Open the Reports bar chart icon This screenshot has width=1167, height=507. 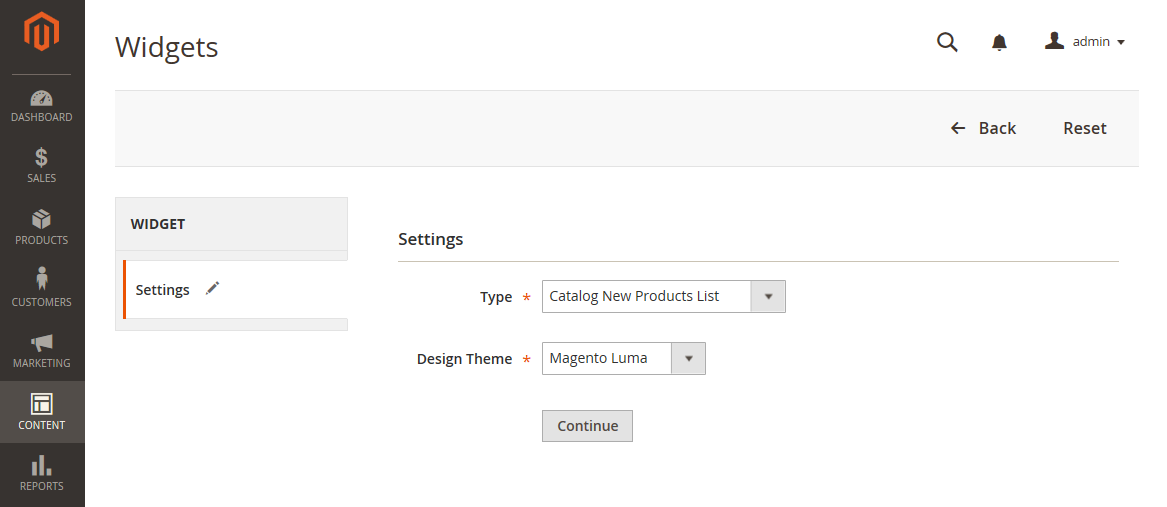(42, 465)
